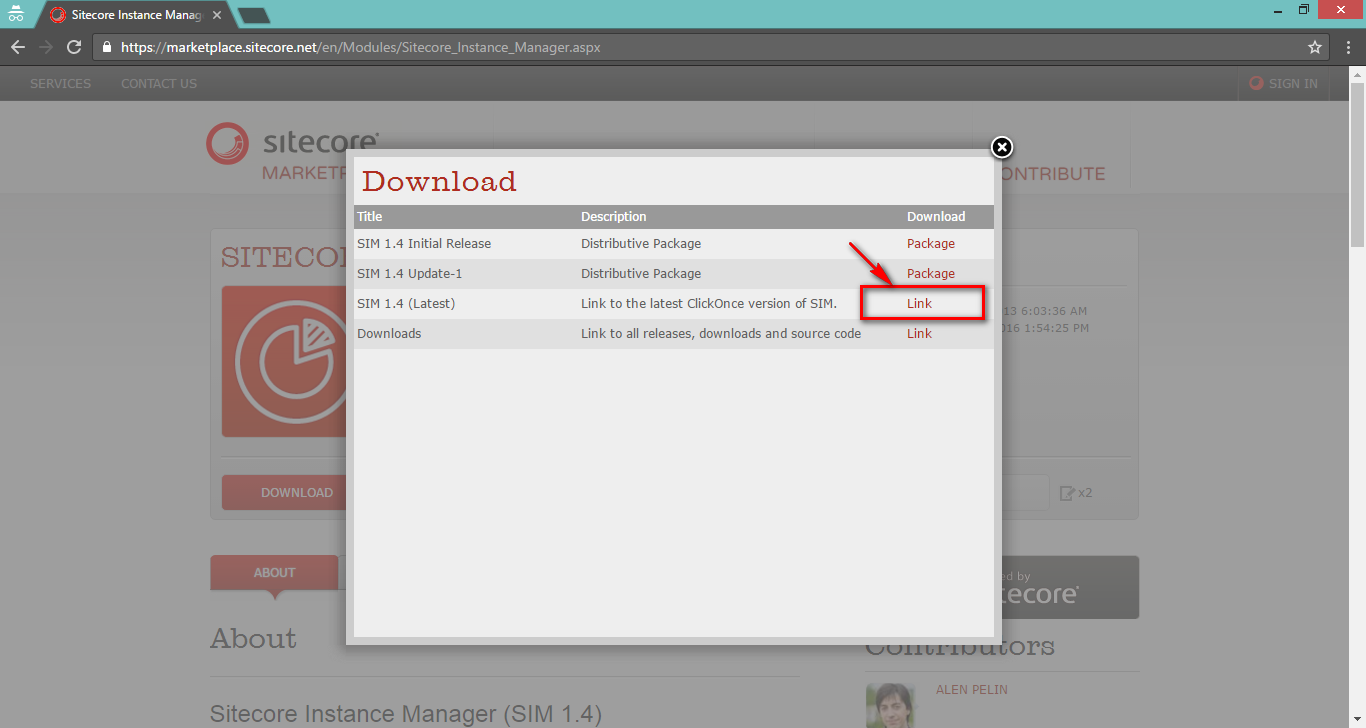The width and height of the screenshot is (1366, 728).
Task: Open a new browser tab
Action: (254, 15)
